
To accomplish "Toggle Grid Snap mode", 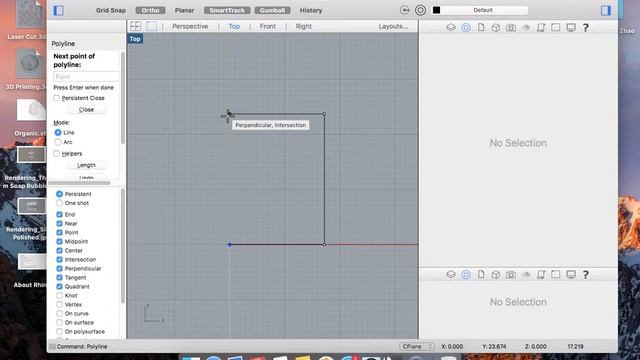I will (x=111, y=10).
